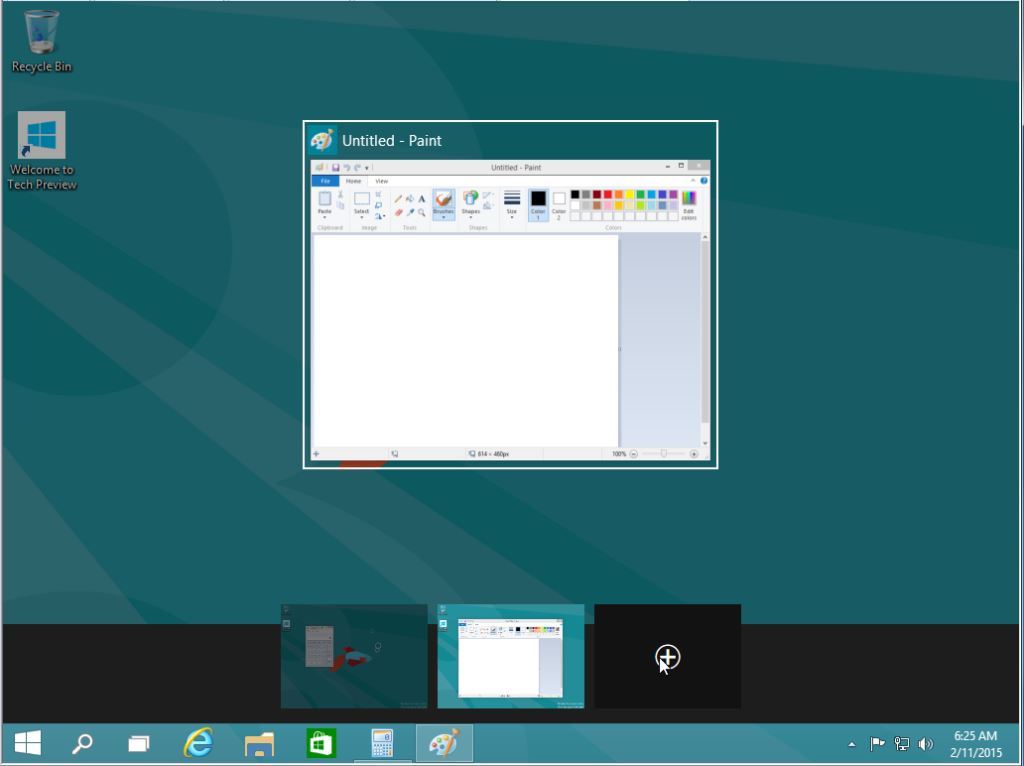The height and width of the screenshot is (766, 1024).
Task: Open the Size dropdown in Paint
Action: click(512, 204)
